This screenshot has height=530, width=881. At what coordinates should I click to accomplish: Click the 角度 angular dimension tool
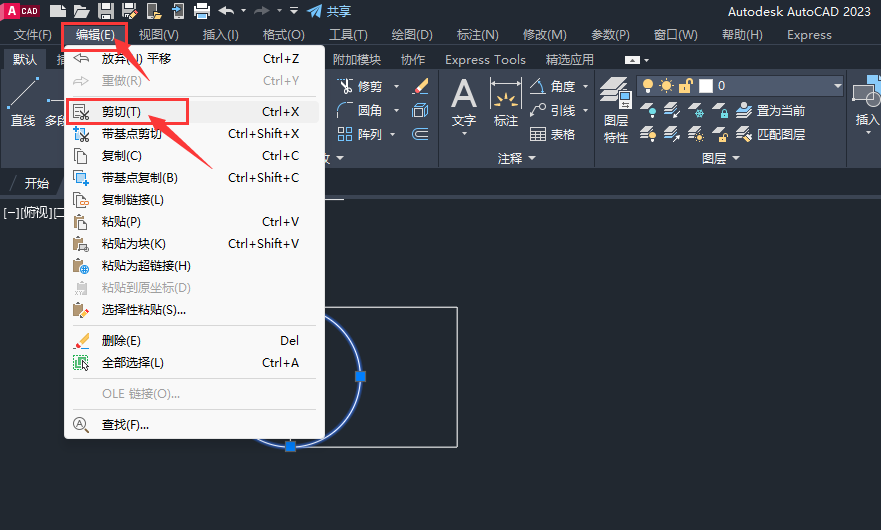click(554, 86)
